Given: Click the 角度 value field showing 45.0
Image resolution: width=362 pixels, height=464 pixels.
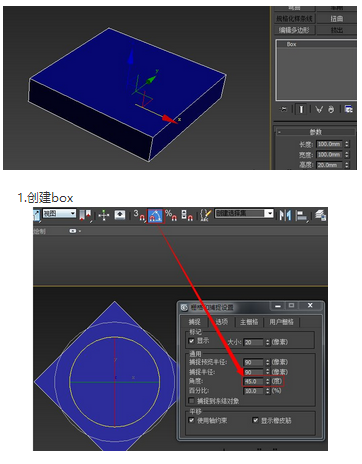Looking at the screenshot, I should [254, 381].
